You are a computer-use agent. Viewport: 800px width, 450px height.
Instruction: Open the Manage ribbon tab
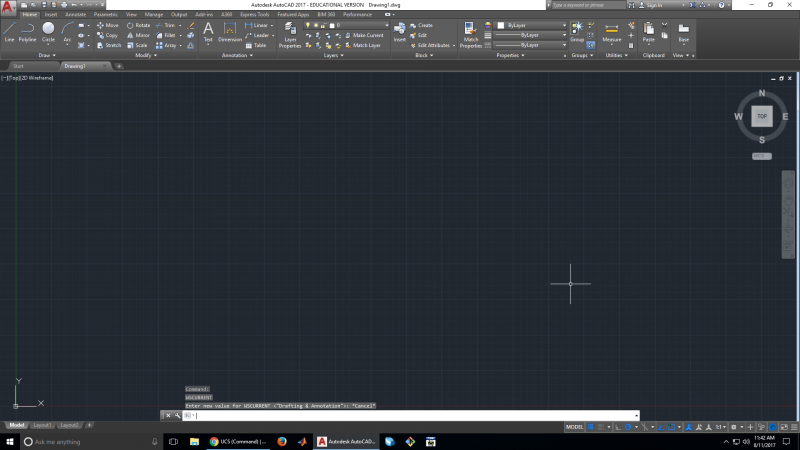click(x=154, y=14)
